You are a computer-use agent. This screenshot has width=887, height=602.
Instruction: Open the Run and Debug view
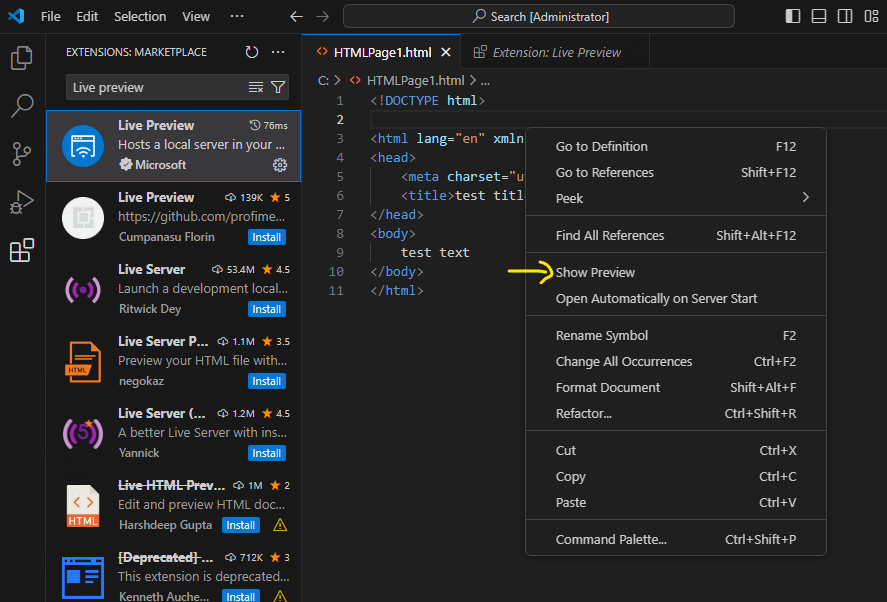[21, 202]
